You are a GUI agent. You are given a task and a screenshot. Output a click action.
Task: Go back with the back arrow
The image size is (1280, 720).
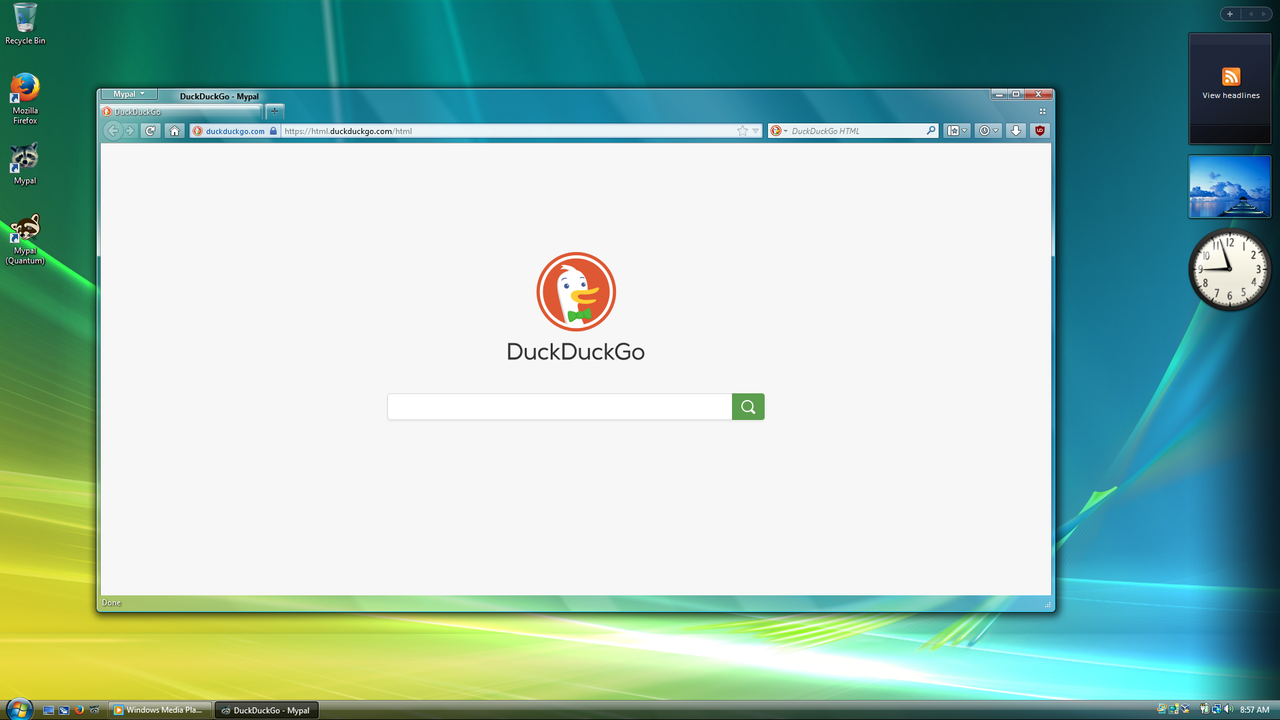112,131
